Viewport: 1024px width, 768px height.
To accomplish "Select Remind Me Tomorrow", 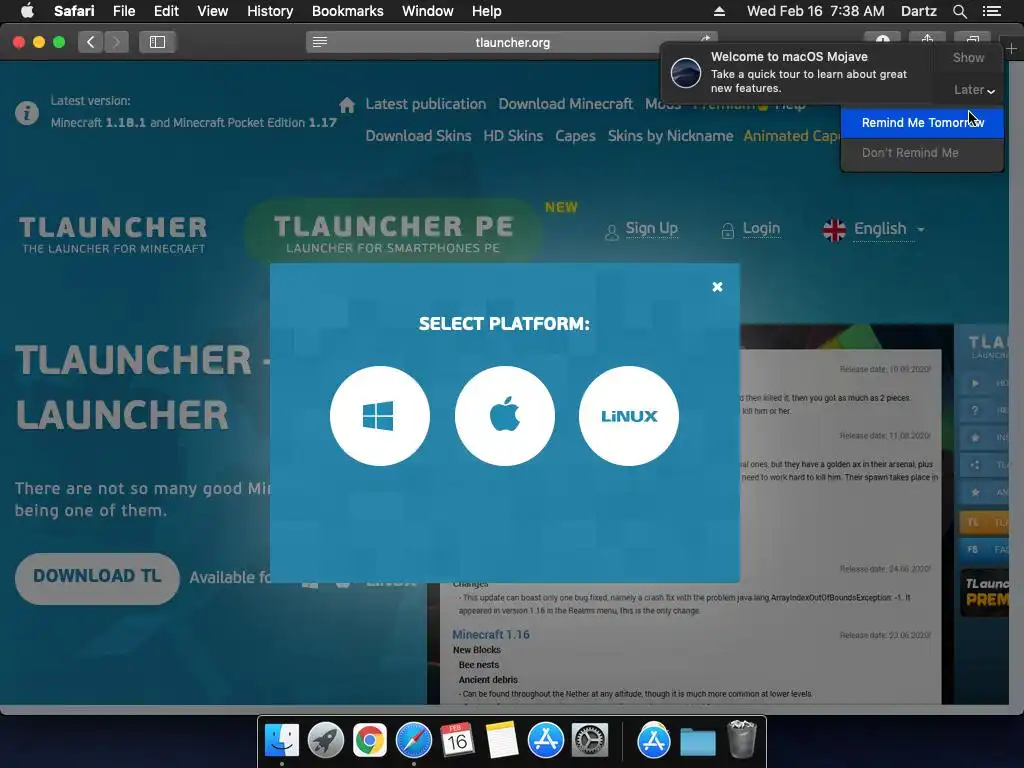I will tap(922, 123).
